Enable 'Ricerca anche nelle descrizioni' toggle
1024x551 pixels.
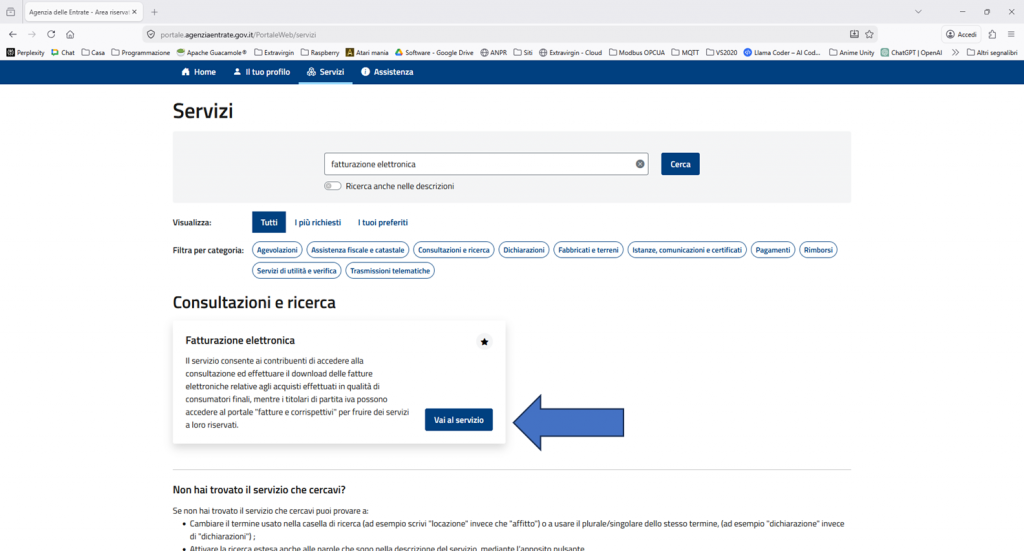click(x=332, y=186)
